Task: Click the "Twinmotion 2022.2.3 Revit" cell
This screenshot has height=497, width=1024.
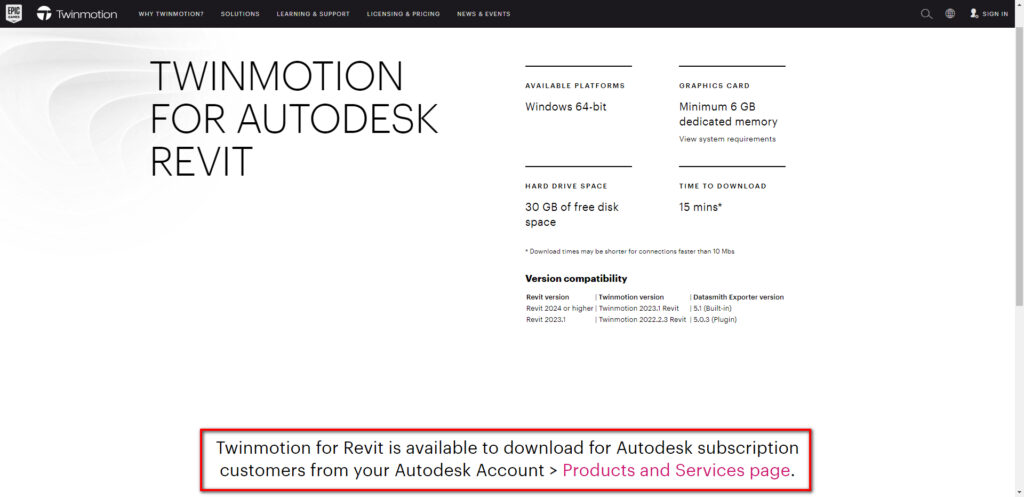Action: [643, 319]
